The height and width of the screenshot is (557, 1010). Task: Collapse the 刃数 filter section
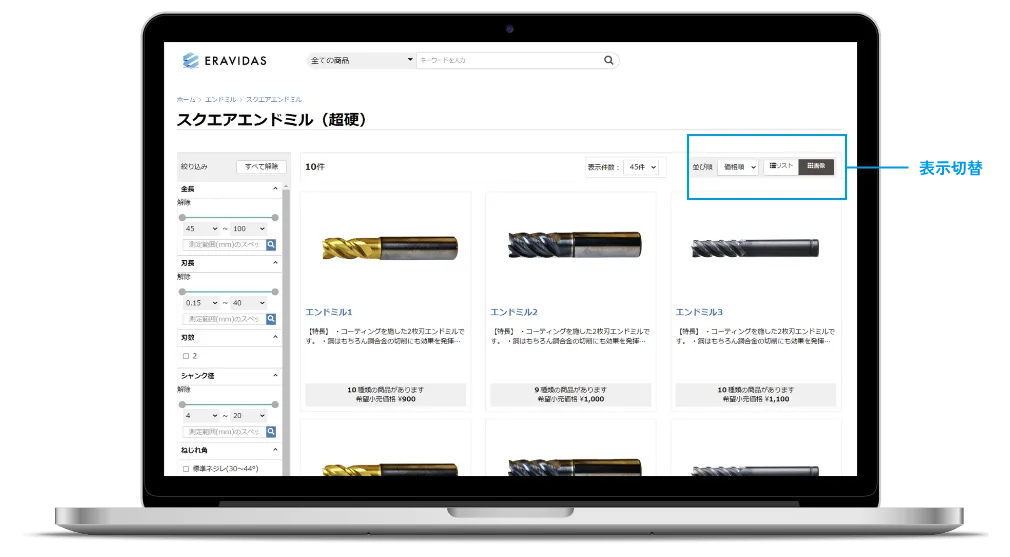tap(275, 337)
